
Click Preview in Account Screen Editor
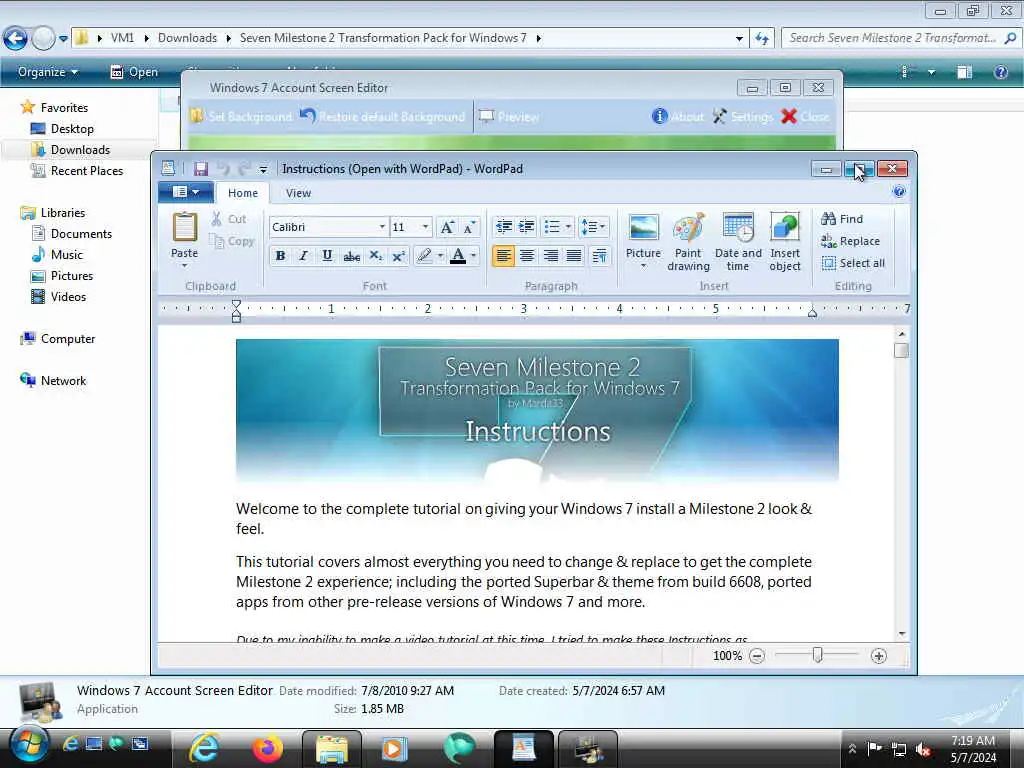pos(509,116)
